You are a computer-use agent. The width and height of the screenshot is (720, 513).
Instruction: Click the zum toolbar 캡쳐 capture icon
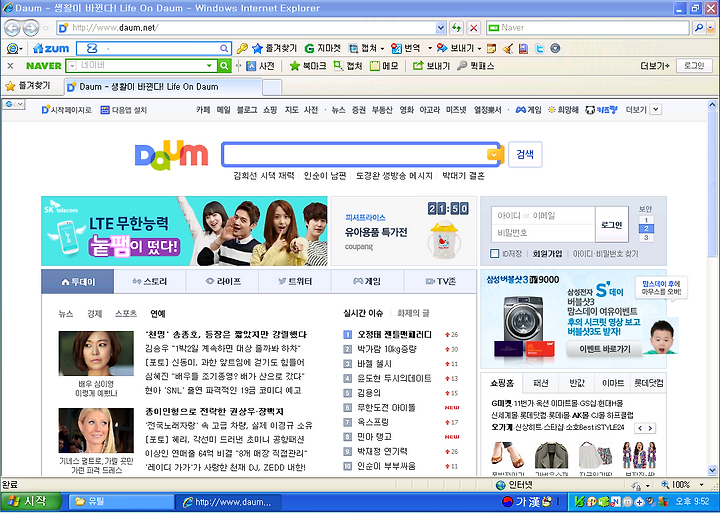coord(353,48)
